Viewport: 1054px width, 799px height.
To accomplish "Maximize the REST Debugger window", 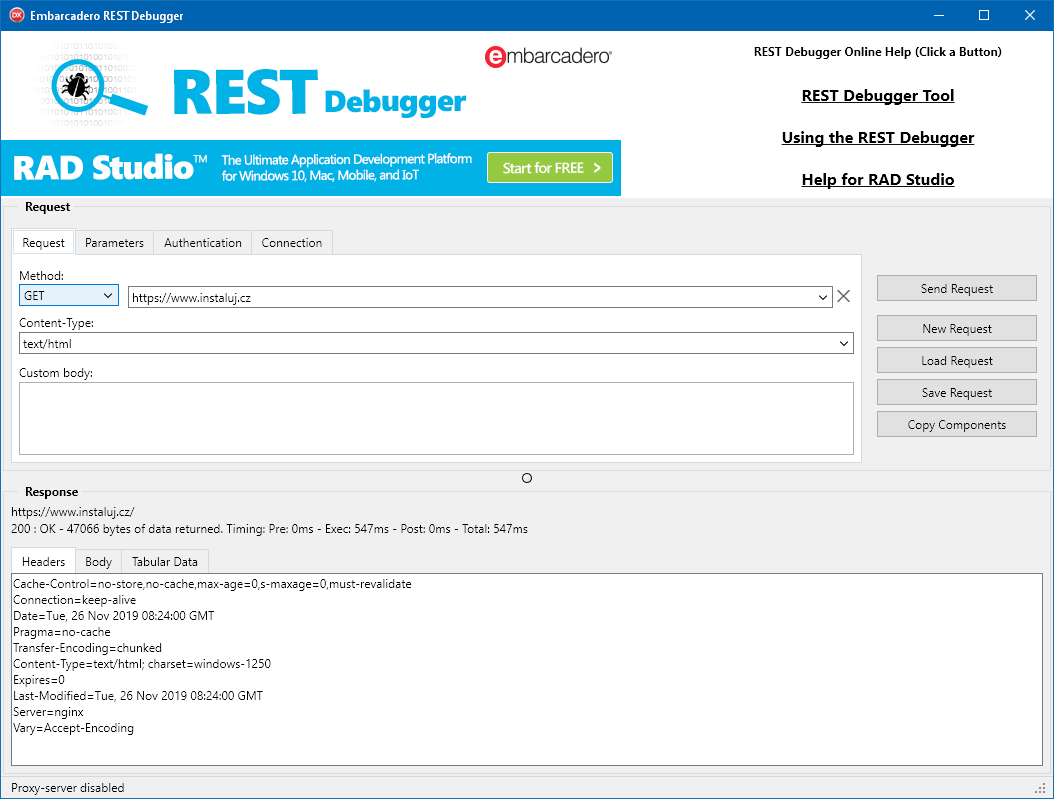I will pyautogui.click(x=983, y=16).
